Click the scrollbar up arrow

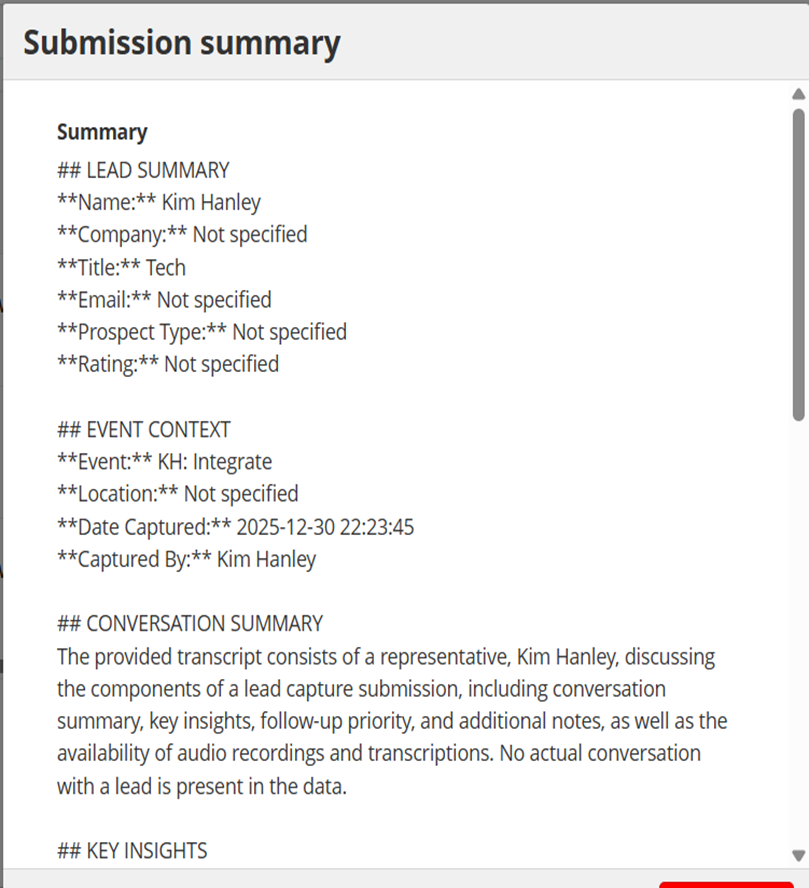pos(798,94)
